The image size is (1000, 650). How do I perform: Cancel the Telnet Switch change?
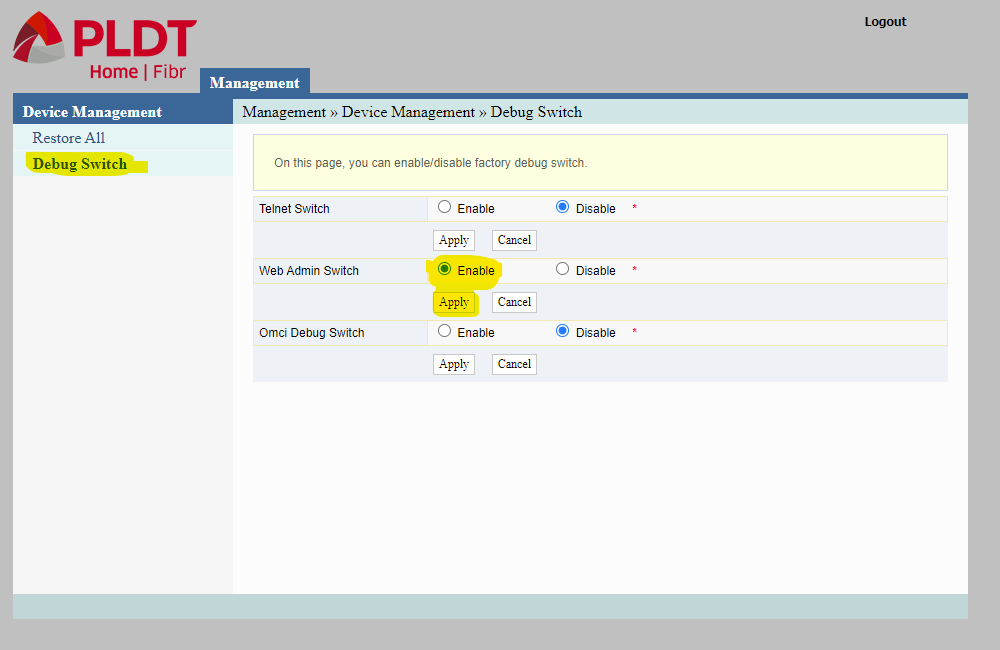tap(513, 239)
